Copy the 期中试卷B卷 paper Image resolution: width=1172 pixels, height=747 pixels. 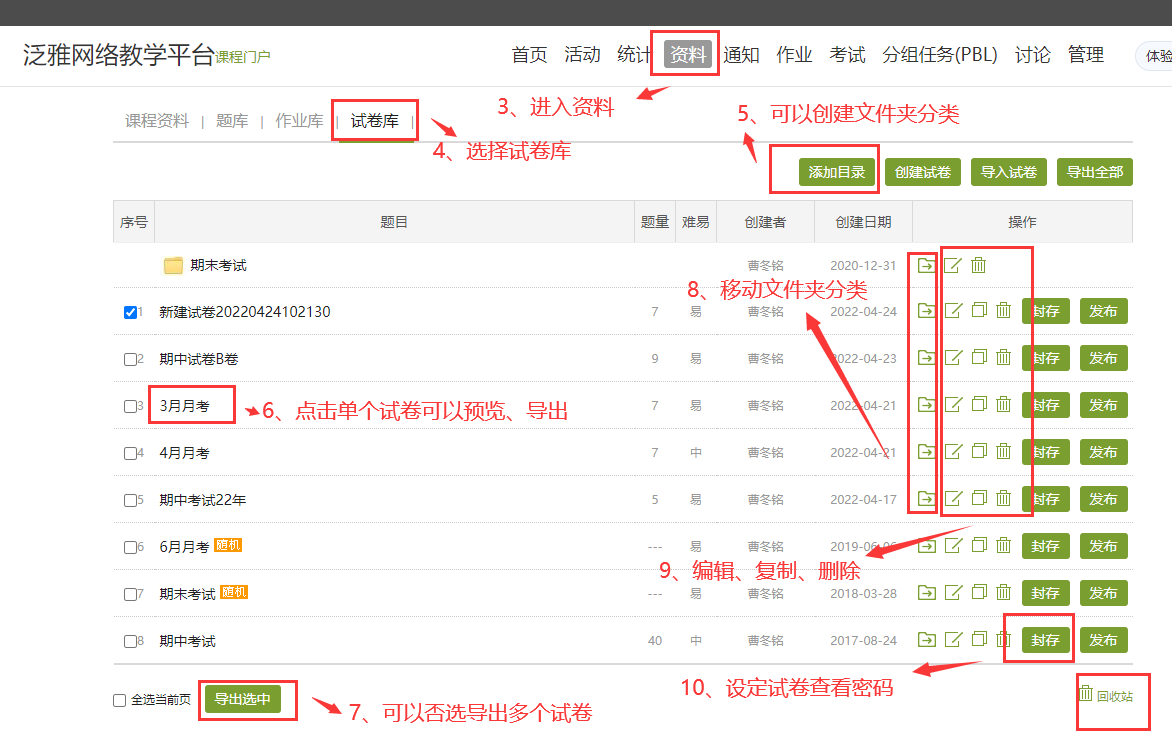coord(979,357)
